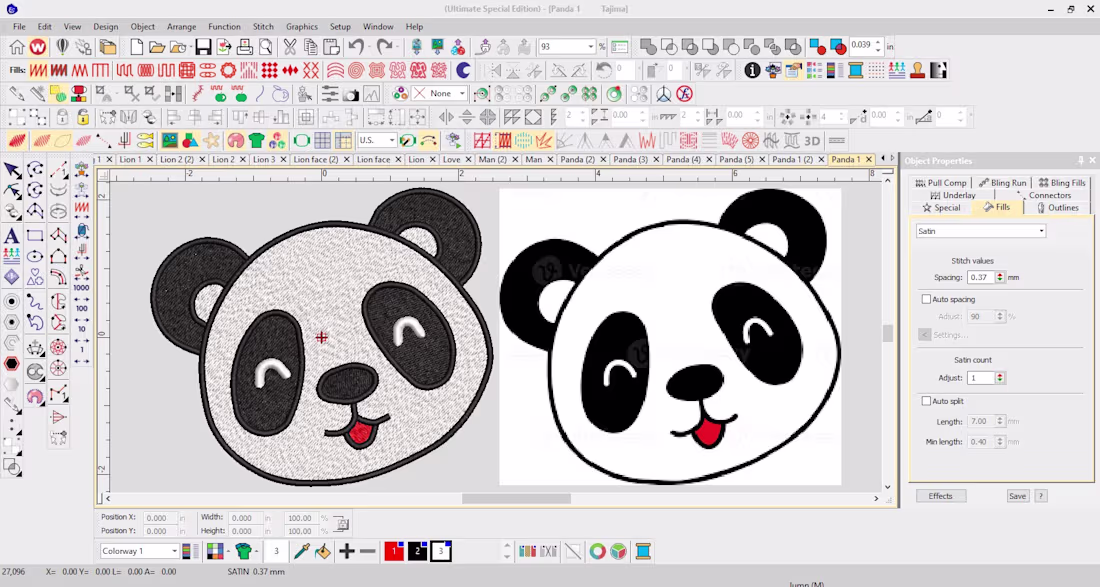Select the Lettering text tool
The height and width of the screenshot is (587, 1100).
pos(11,236)
